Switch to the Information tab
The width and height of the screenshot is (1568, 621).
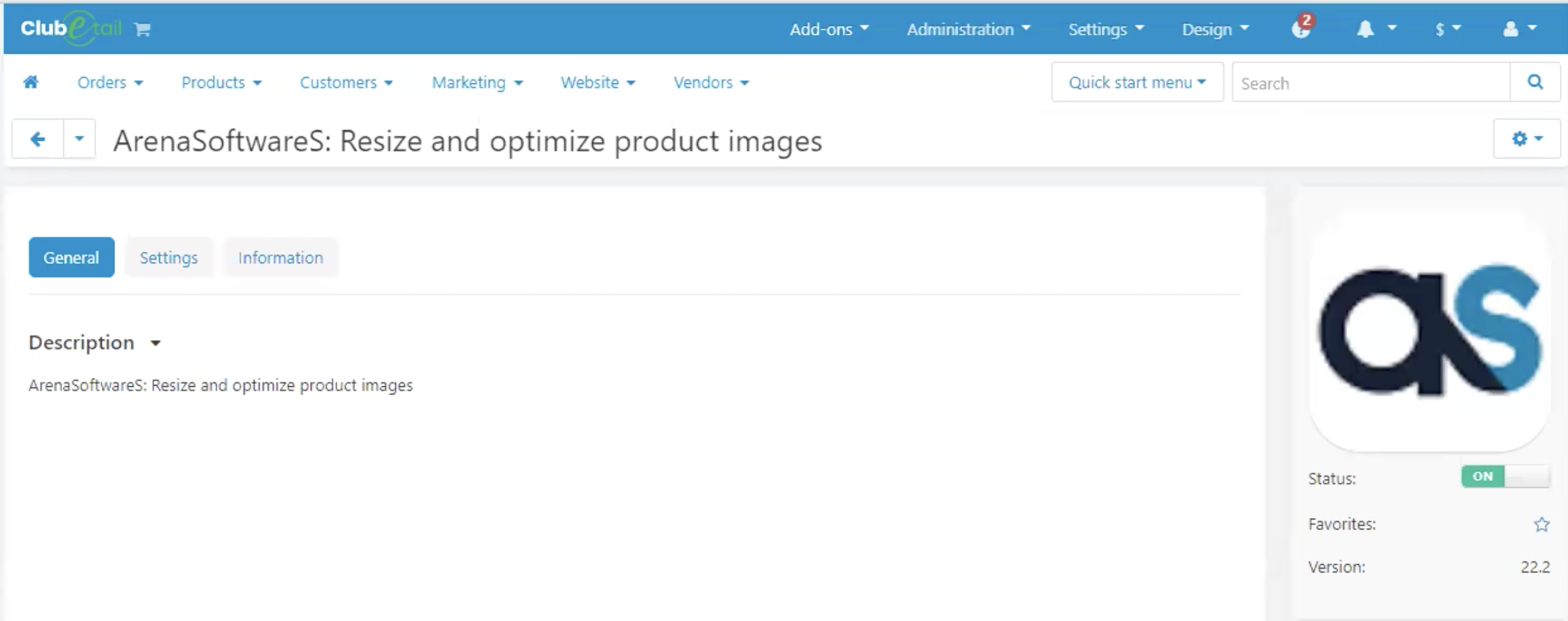point(280,257)
